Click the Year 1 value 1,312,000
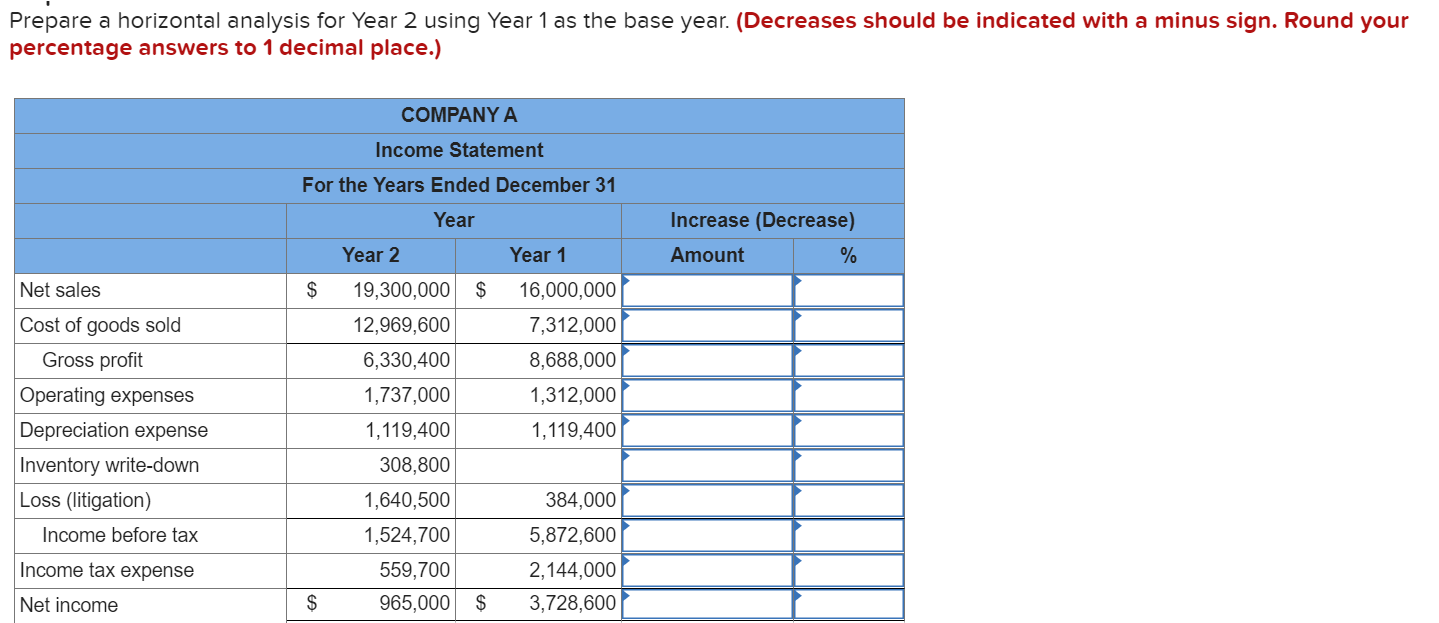1439x623 pixels. click(573, 395)
